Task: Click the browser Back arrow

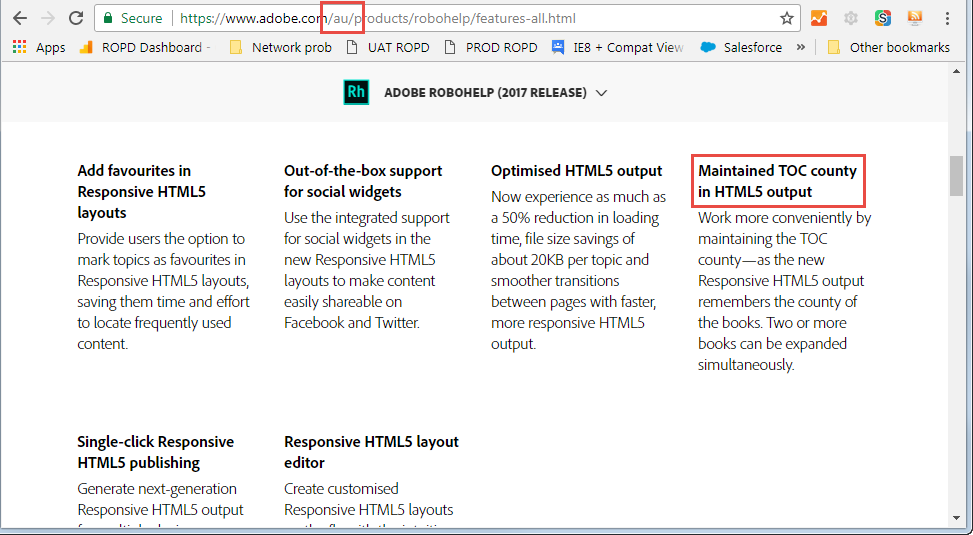Action: (x=20, y=18)
